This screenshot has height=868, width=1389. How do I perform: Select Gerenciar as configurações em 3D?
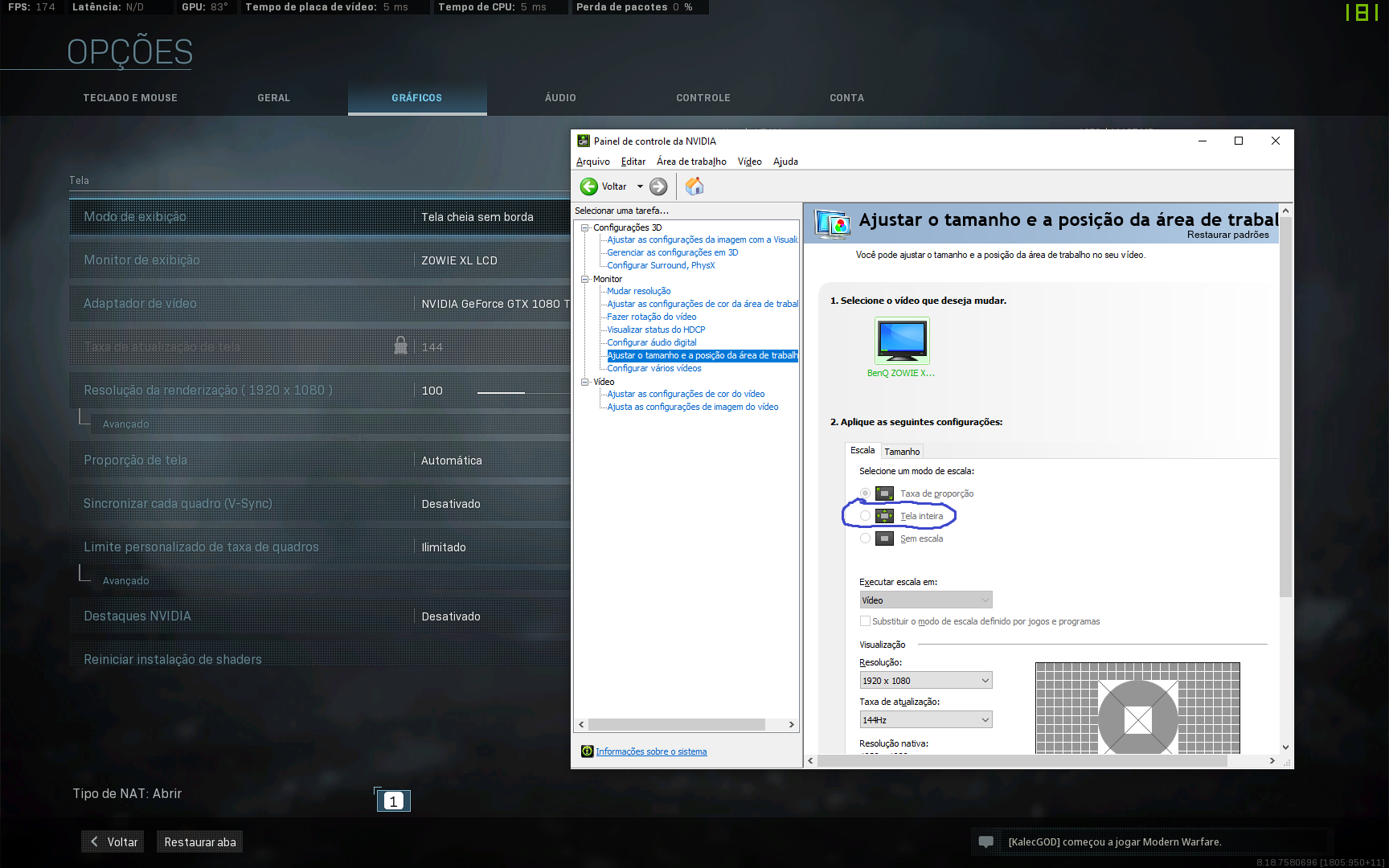[672, 252]
